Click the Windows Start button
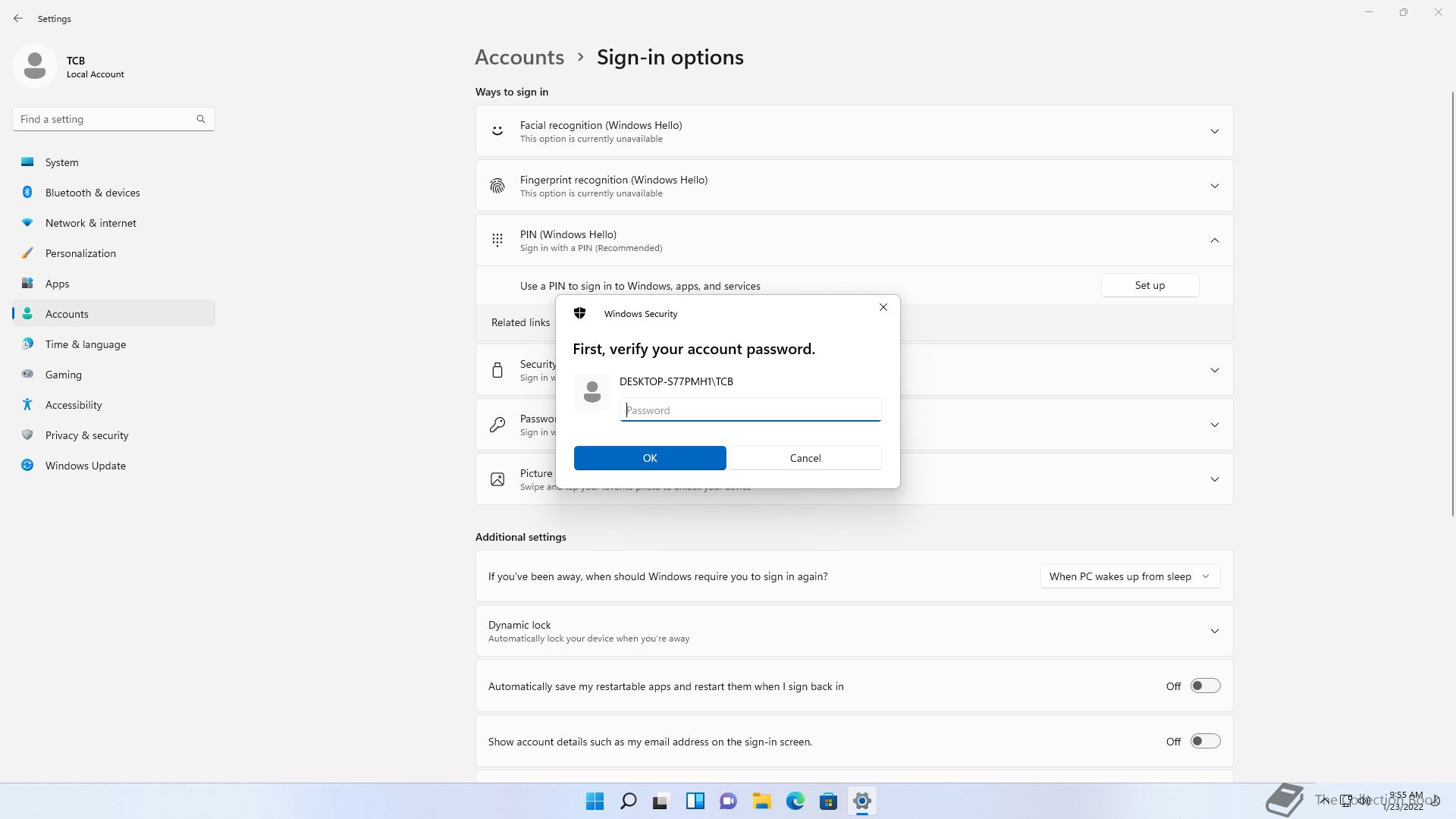Viewport: 1456px width, 819px height. [595, 801]
